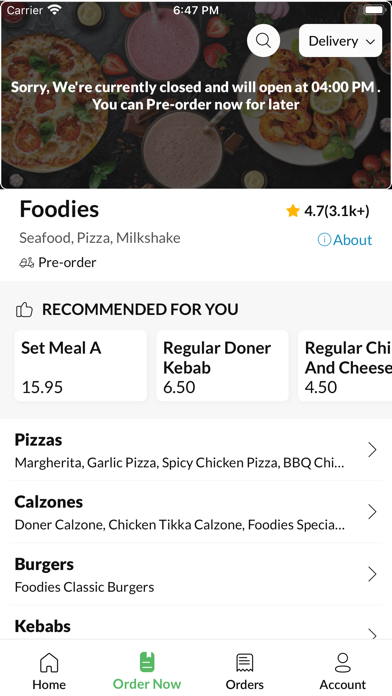Image resolution: width=392 pixels, height=696 pixels.
Task: Select the Regular Doner Kebab card
Action: coord(222,366)
